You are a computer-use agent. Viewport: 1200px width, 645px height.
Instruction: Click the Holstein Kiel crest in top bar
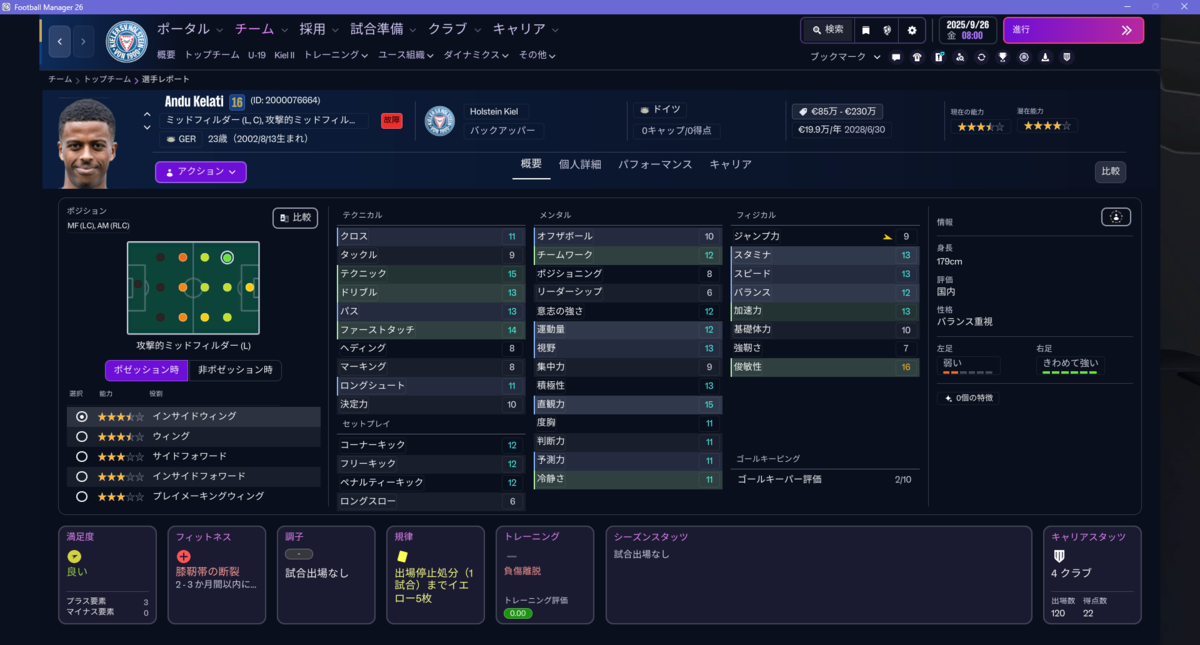[126, 42]
